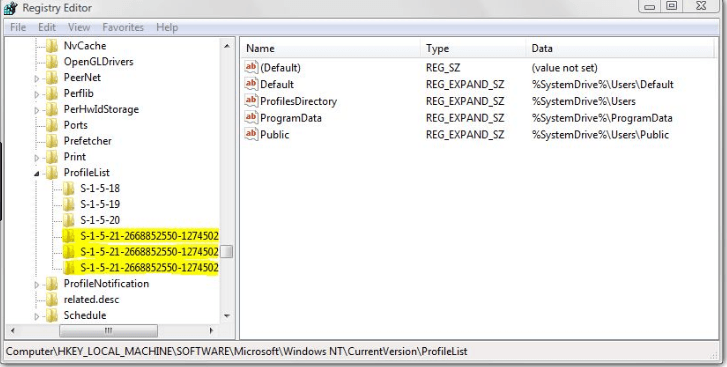Viewport: 727px width, 367px height.
Task: Click the ProfilesDirectory value's ab icon
Action: click(x=251, y=101)
